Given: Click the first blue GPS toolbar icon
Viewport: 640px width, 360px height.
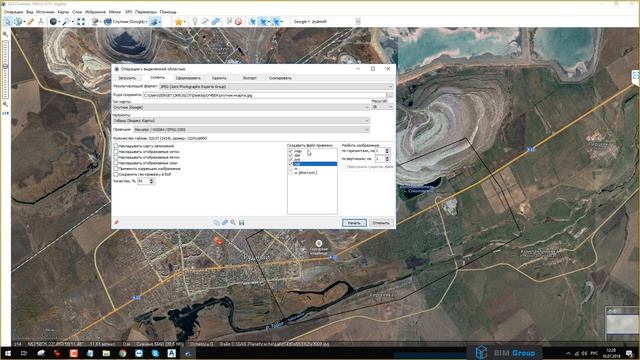Looking at the screenshot, I should pyautogui.click(x=252, y=22).
